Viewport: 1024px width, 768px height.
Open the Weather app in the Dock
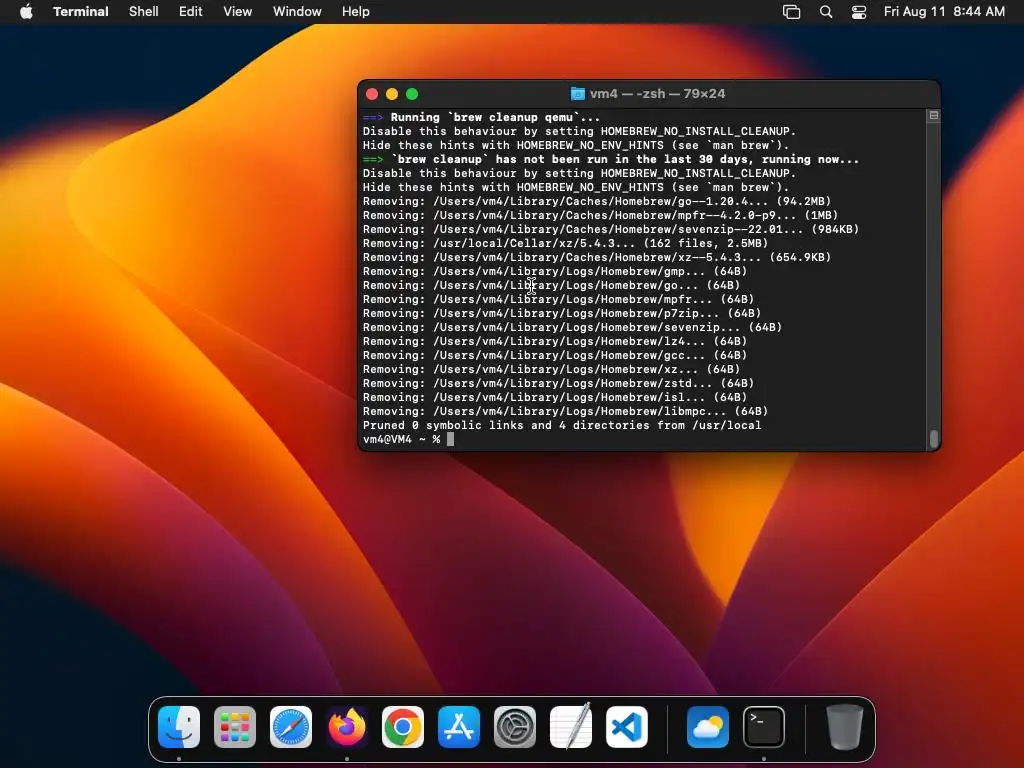click(708, 727)
